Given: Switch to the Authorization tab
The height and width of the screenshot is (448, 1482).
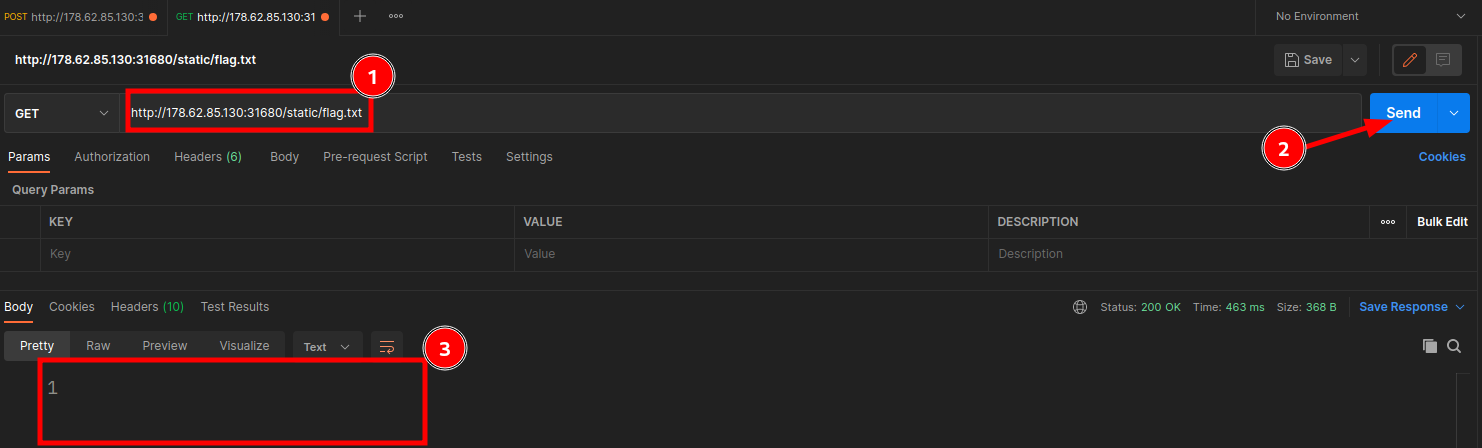Looking at the screenshot, I should tap(112, 157).
